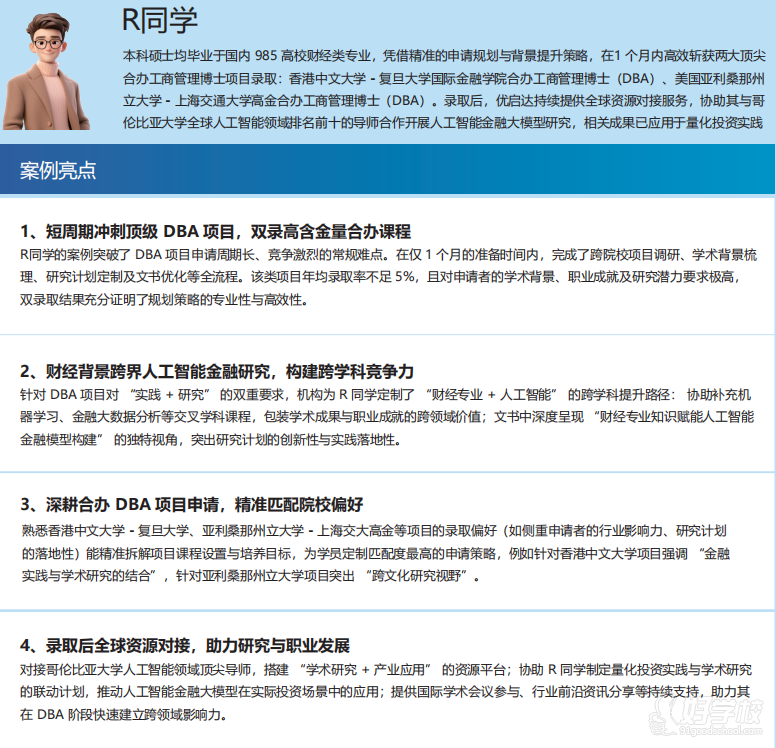Click line starting 熟悉香港中文大学 - 复旦大学
The width and height of the screenshot is (776, 748).
coord(374,531)
